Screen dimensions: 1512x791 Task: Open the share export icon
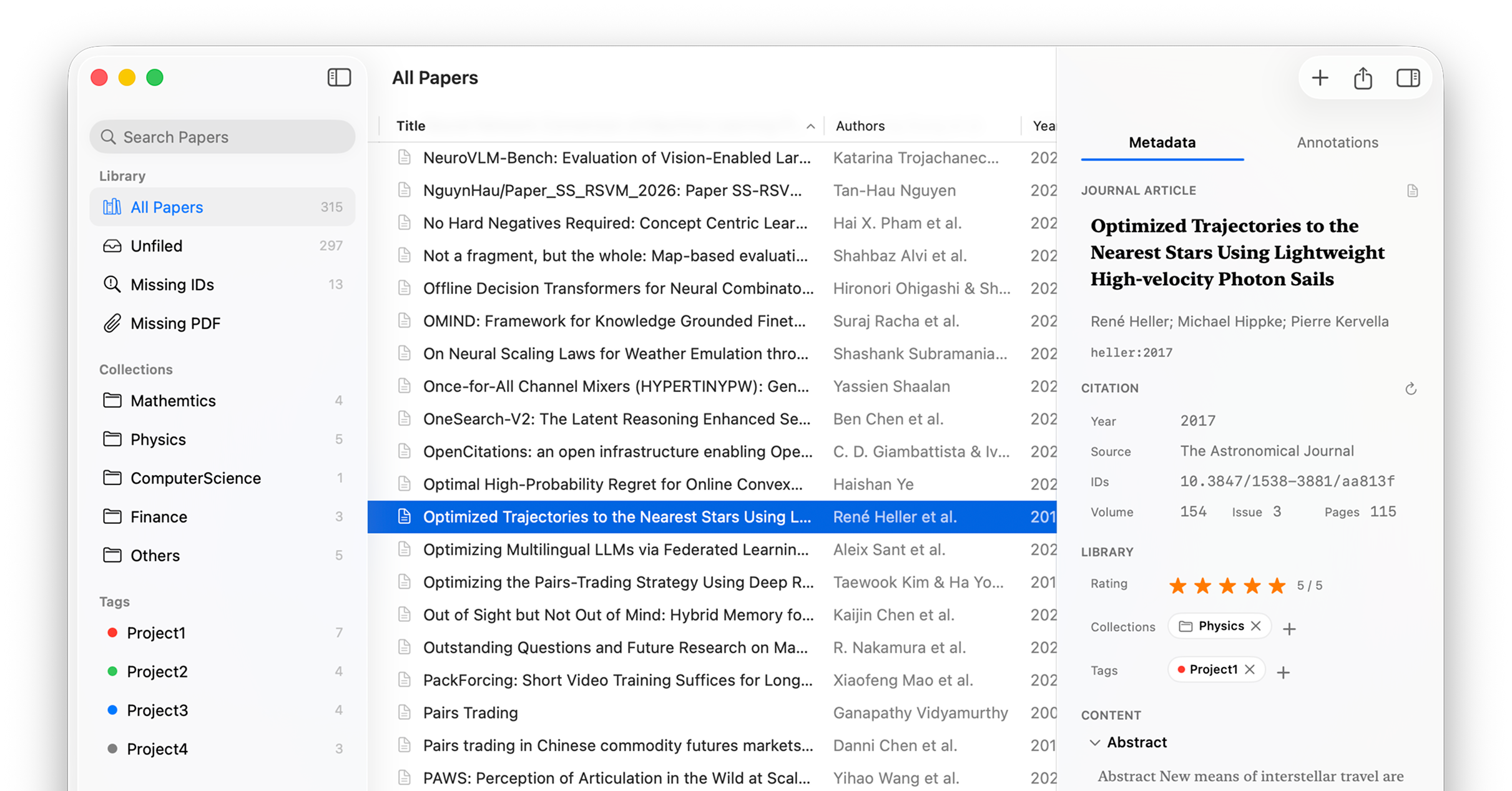click(1363, 78)
